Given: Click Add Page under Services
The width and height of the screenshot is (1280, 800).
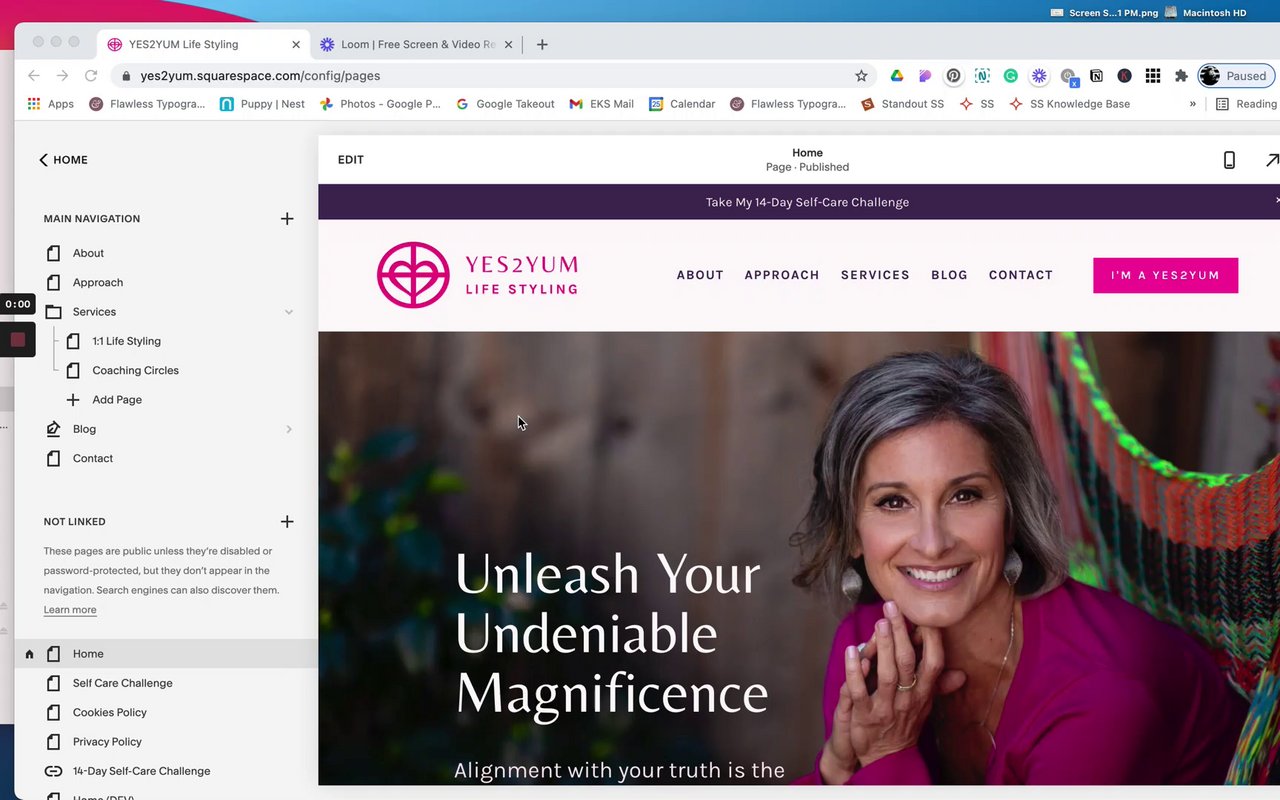Looking at the screenshot, I should coord(117,400).
